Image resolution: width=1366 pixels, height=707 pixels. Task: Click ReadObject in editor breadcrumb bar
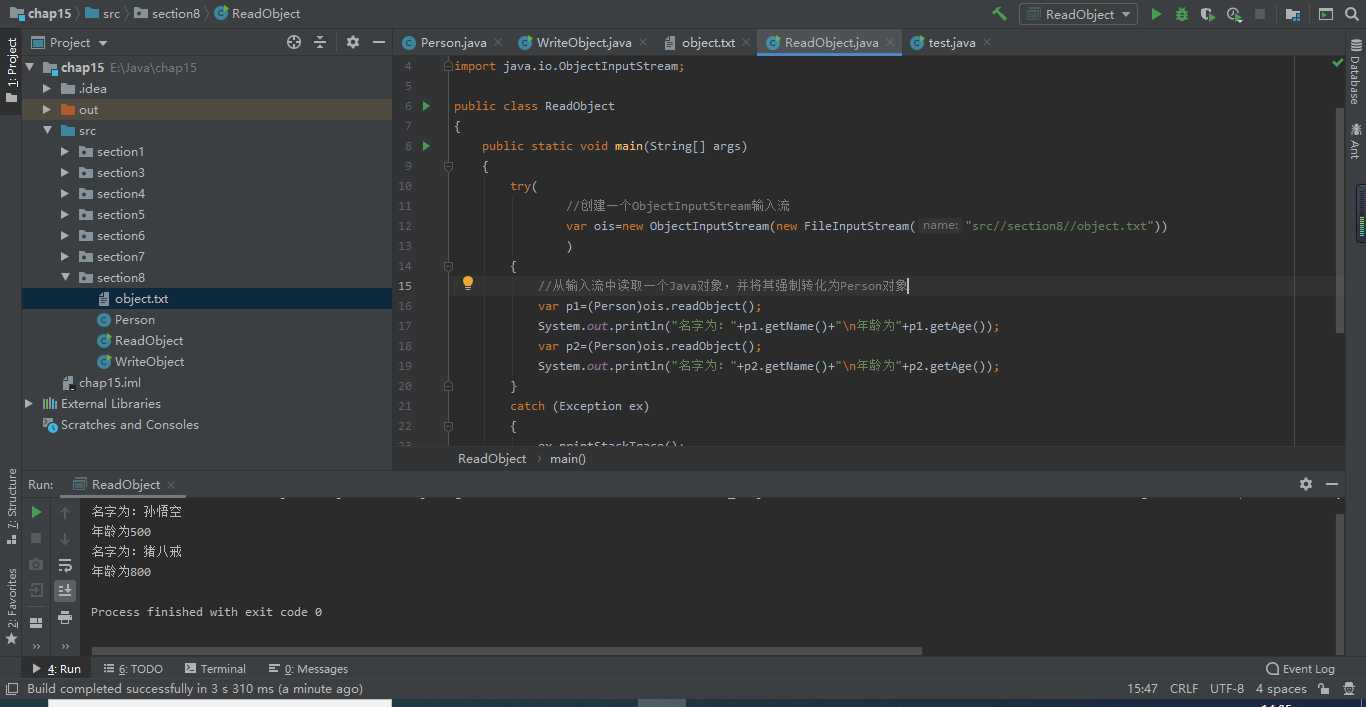(x=492, y=459)
